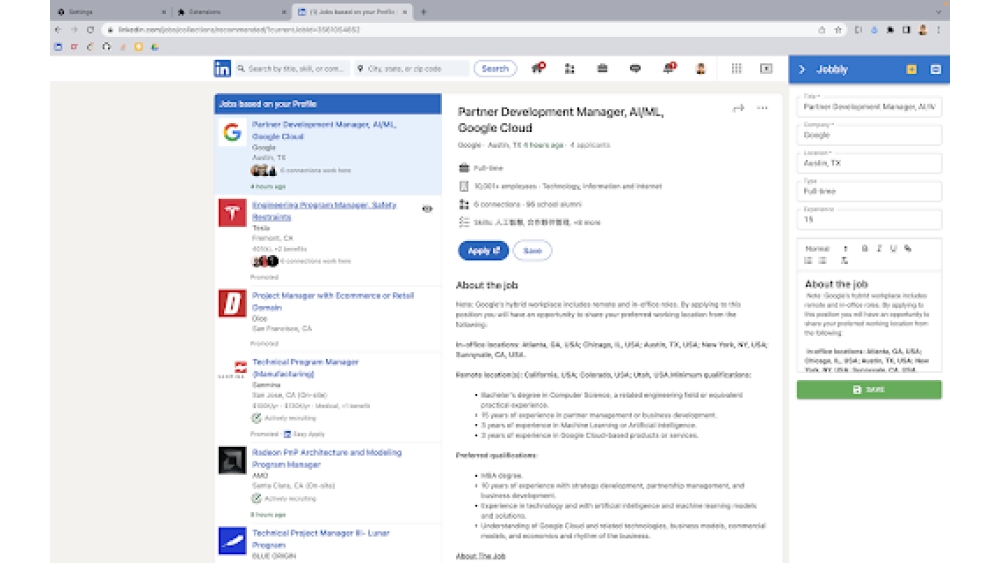The image size is (1000, 563).
Task: Open Technical Program Manager (Manufacturing) job
Action: point(305,367)
